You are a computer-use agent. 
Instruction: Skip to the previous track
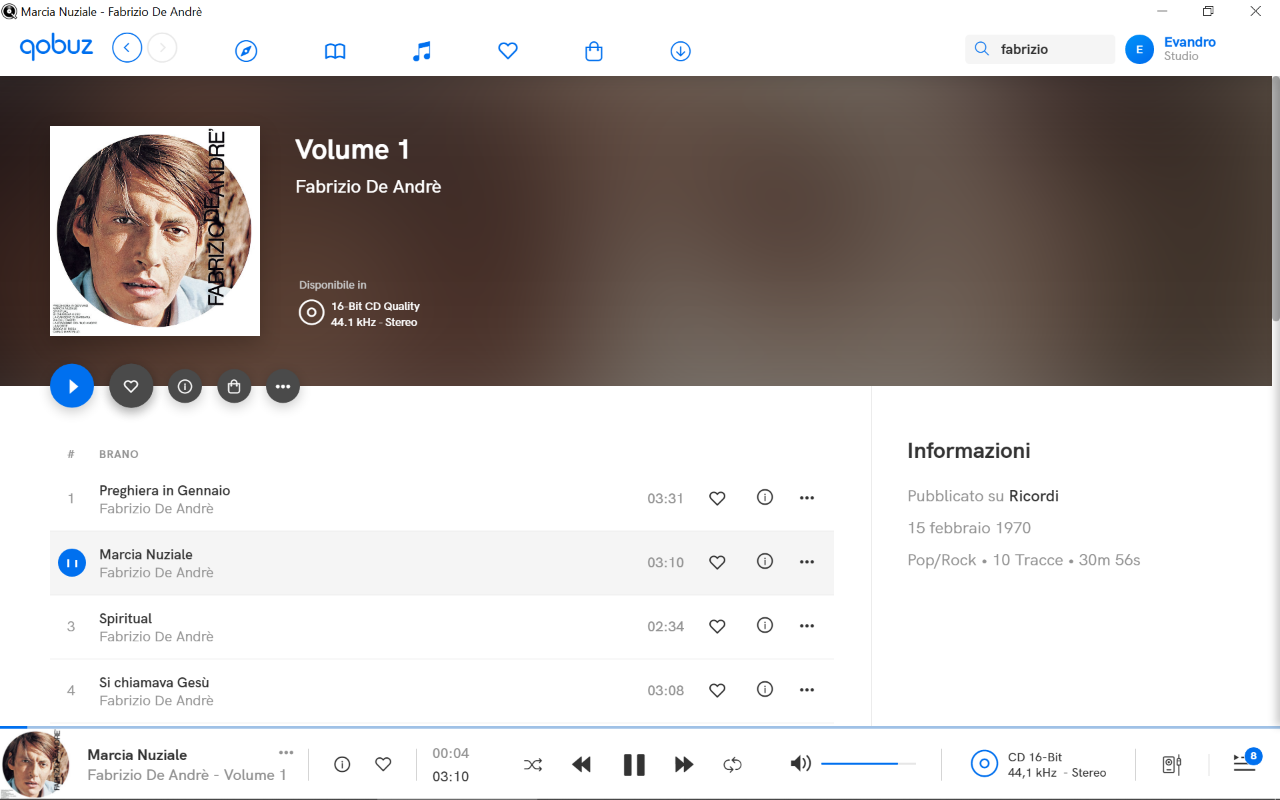581,765
